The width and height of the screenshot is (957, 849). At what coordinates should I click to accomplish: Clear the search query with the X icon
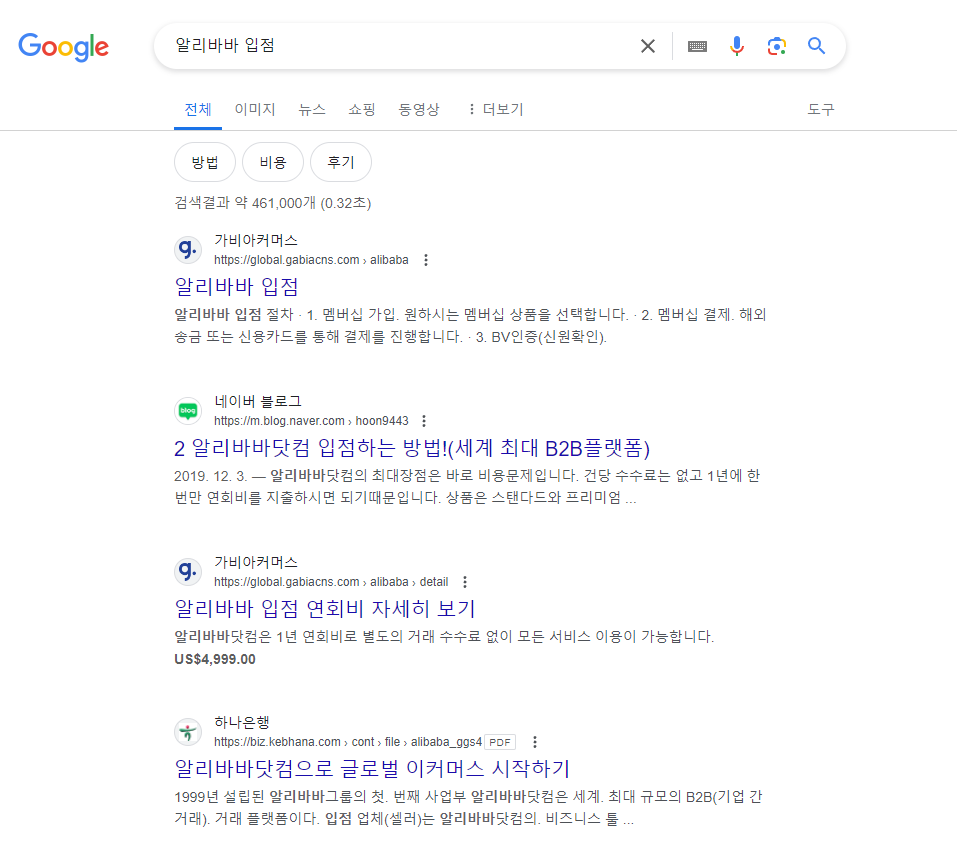(648, 46)
